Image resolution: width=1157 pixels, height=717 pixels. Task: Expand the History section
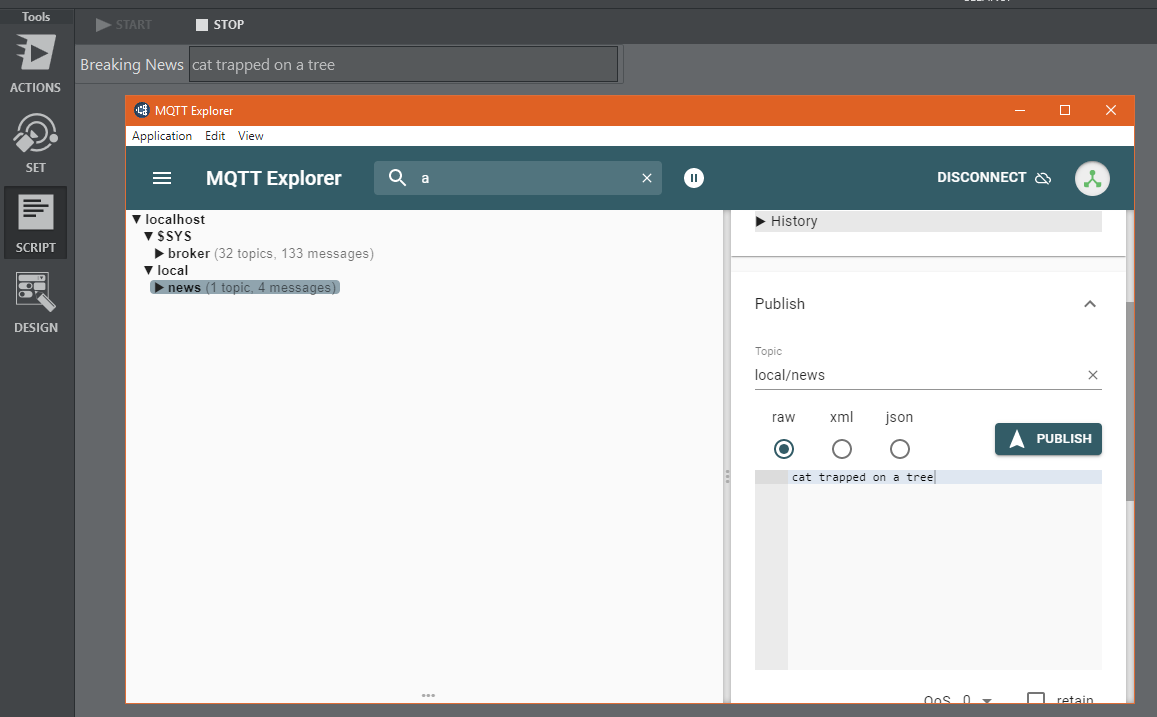(x=761, y=221)
